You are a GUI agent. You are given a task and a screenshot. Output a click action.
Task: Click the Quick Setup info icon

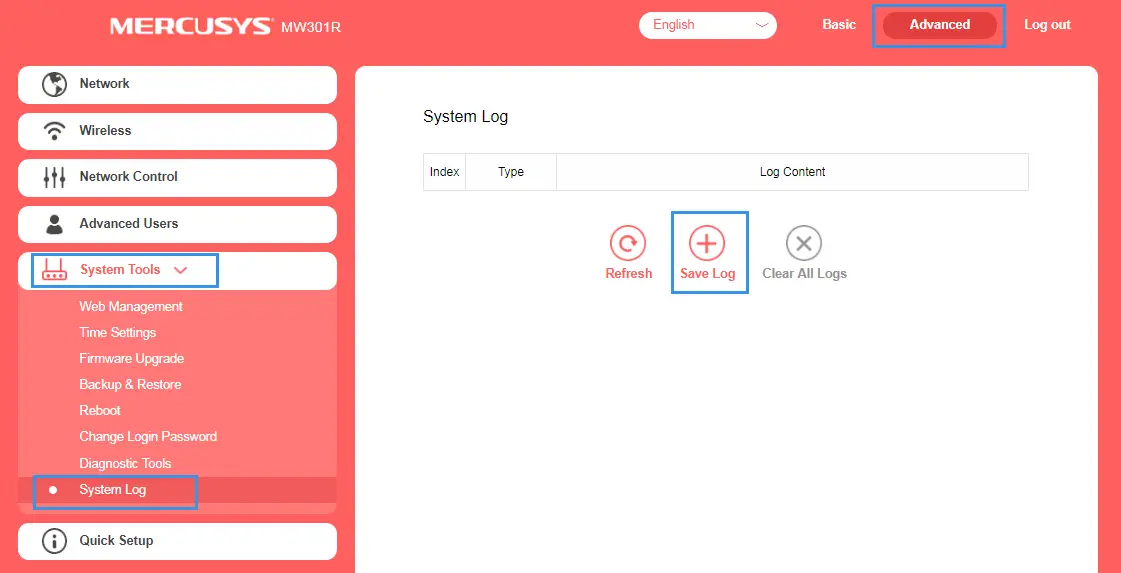(54, 541)
